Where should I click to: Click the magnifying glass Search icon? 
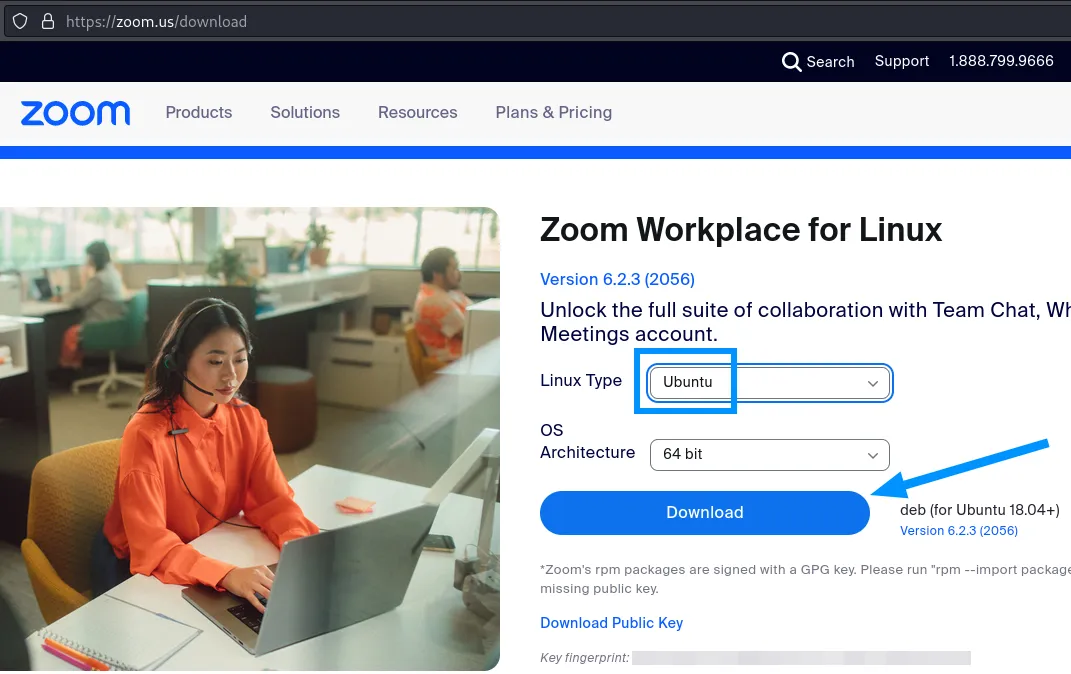(x=791, y=61)
